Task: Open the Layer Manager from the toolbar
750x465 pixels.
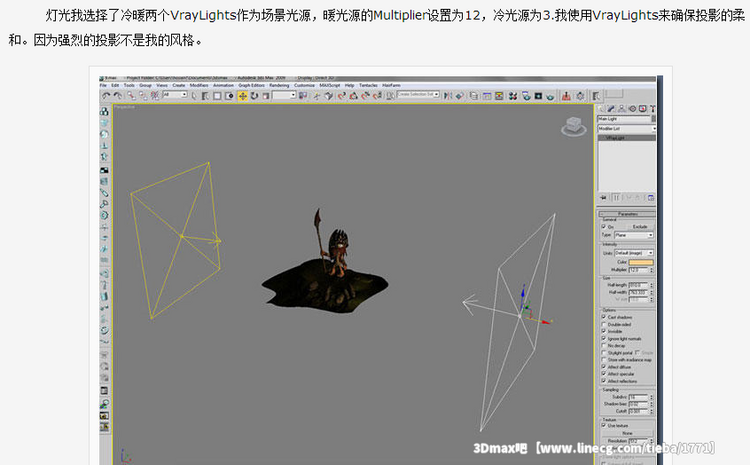Action: click(x=474, y=96)
